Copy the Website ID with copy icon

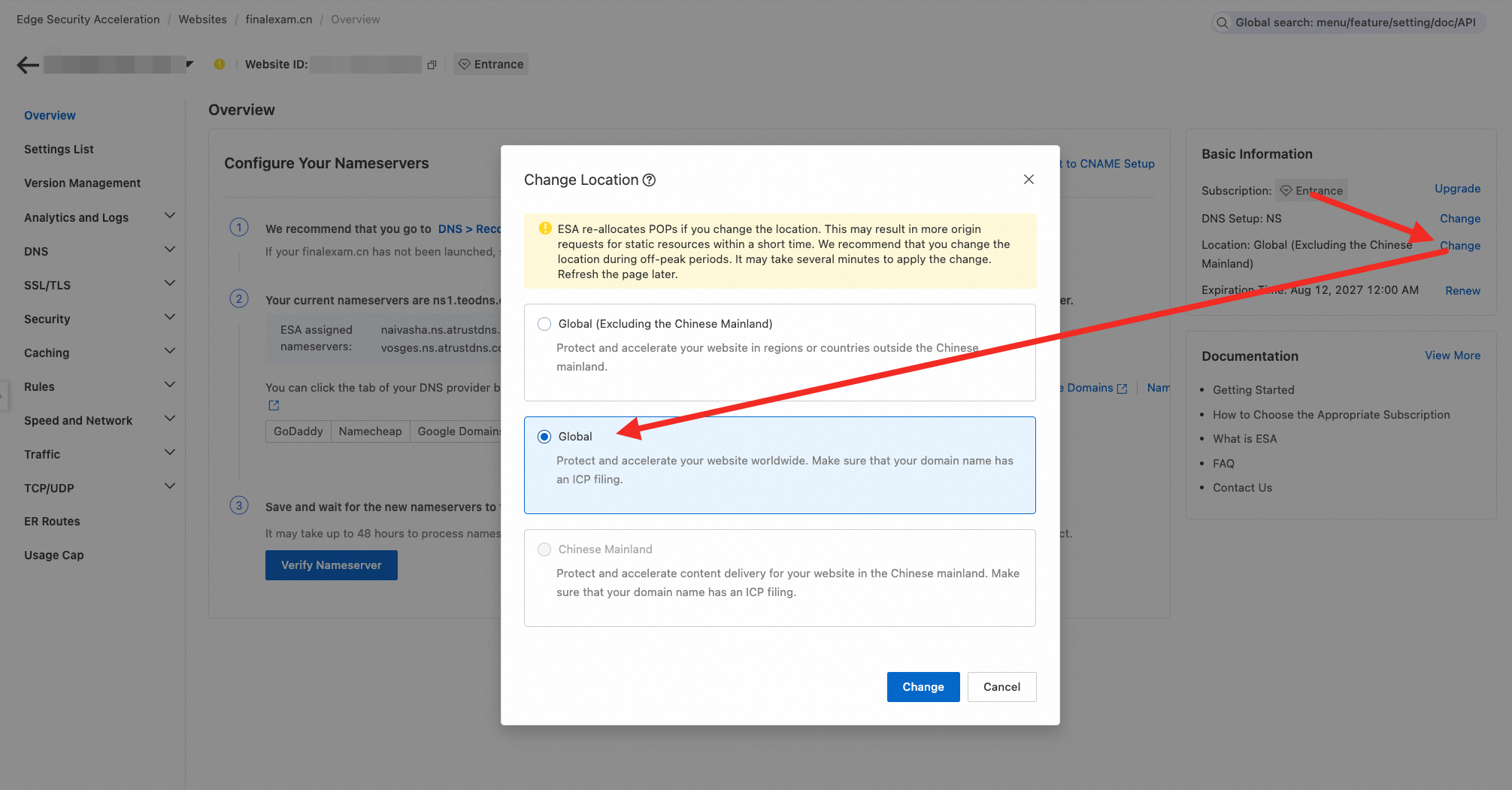432,65
